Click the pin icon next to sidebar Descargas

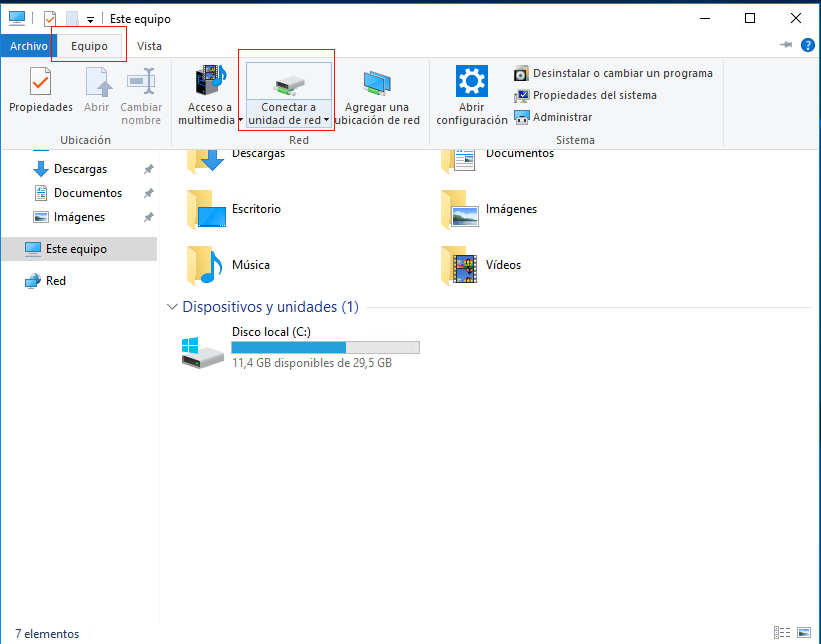pyautogui.click(x=149, y=169)
